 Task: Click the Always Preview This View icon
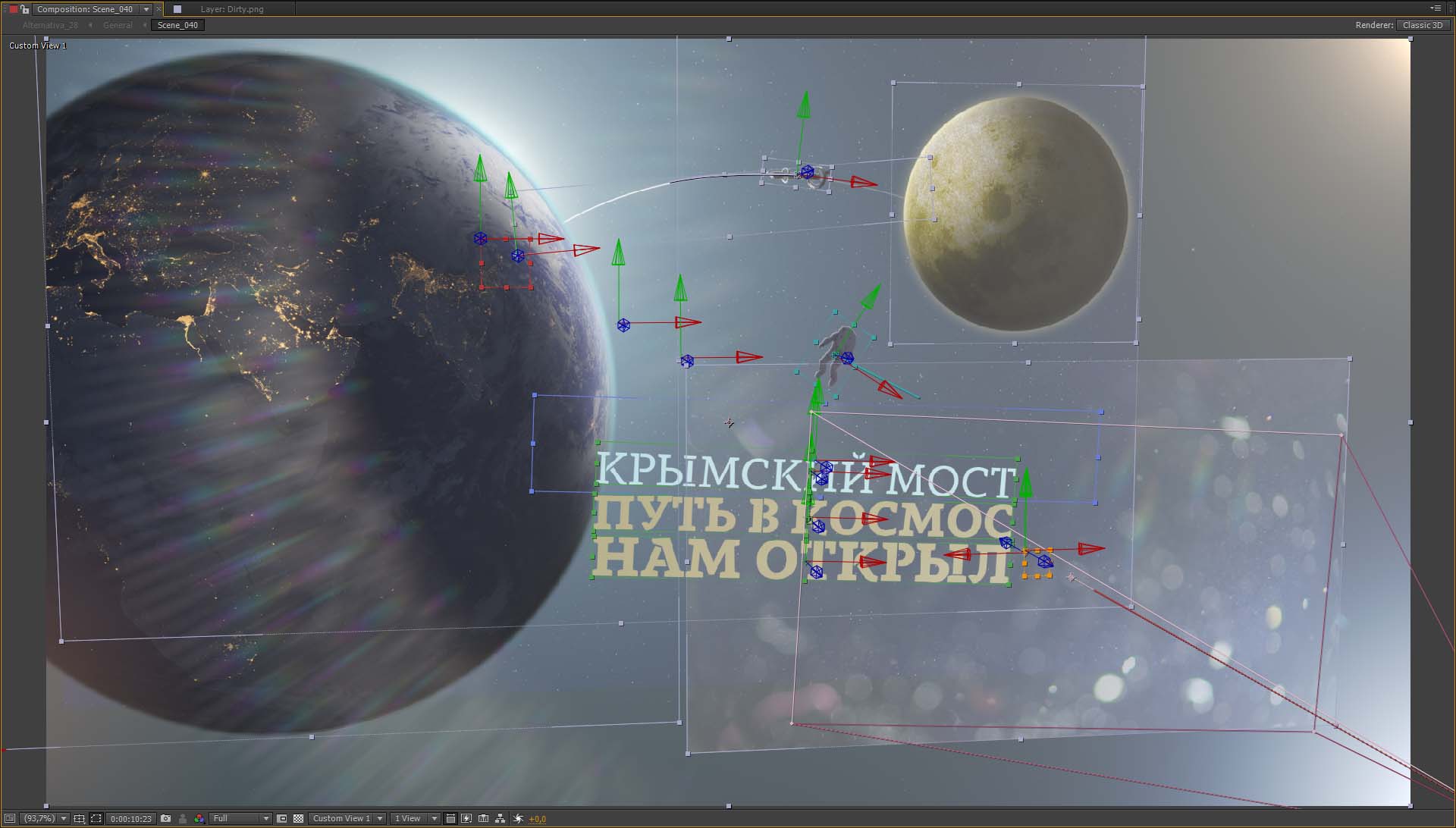click(10, 819)
